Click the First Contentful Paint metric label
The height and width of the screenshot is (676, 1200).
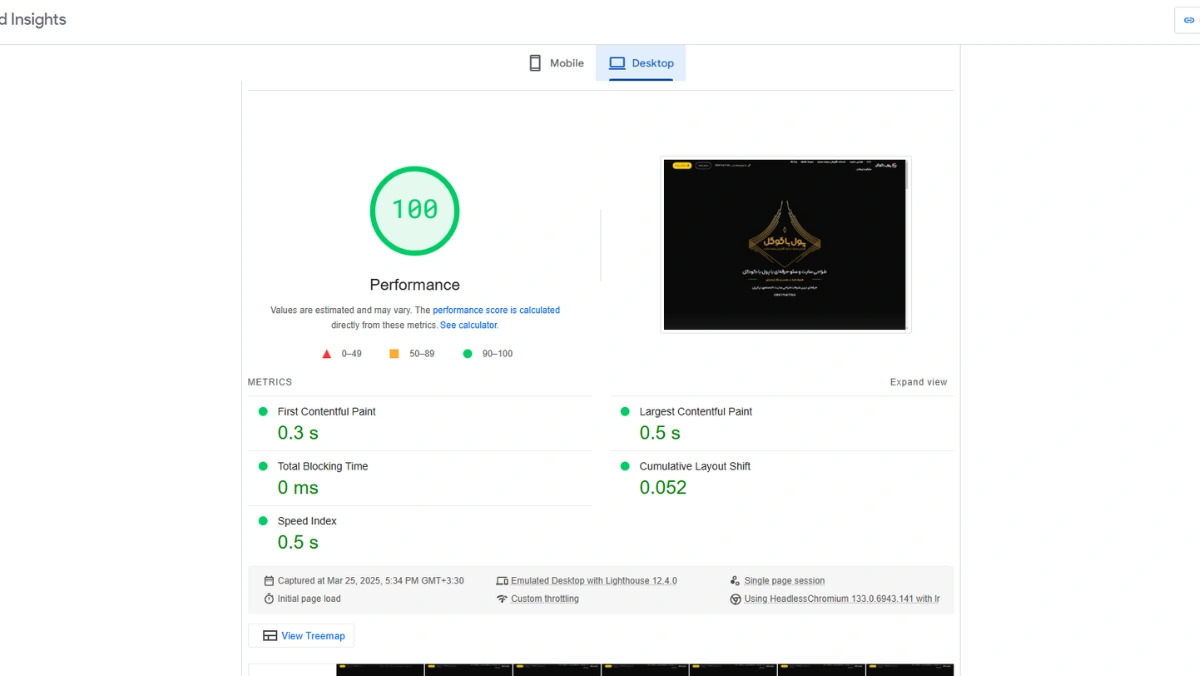pyautogui.click(x=327, y=412)
